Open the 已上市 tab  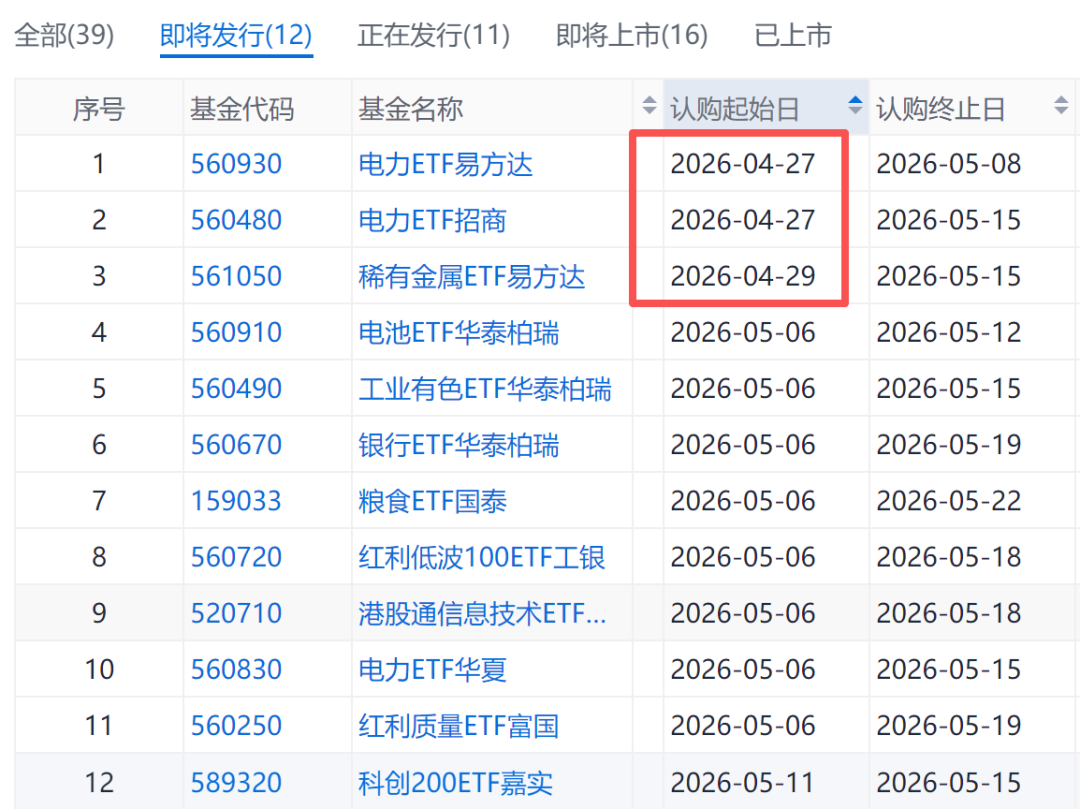tap(793, 34)
